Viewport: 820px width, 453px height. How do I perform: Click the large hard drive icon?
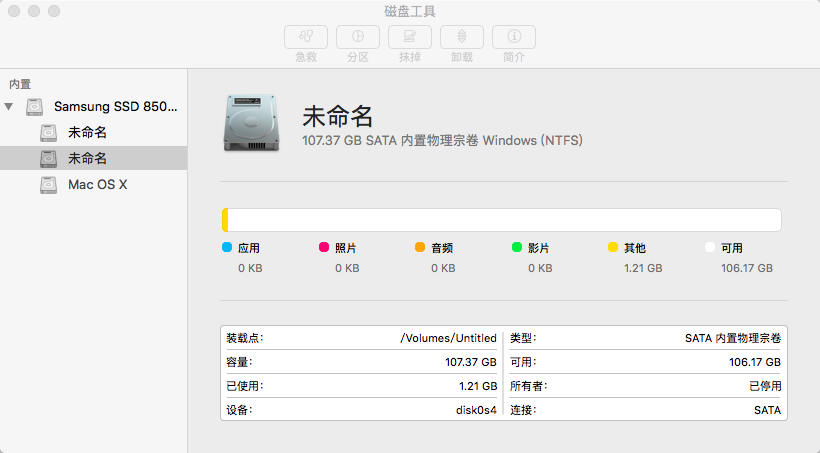pyautogui.click(x=252, y=123)
